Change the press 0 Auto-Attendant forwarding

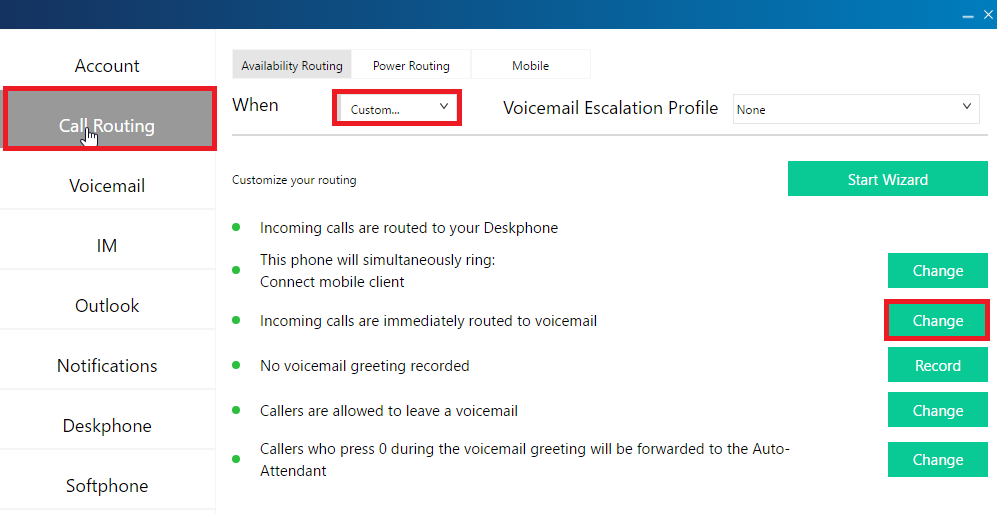click(937, 460)
